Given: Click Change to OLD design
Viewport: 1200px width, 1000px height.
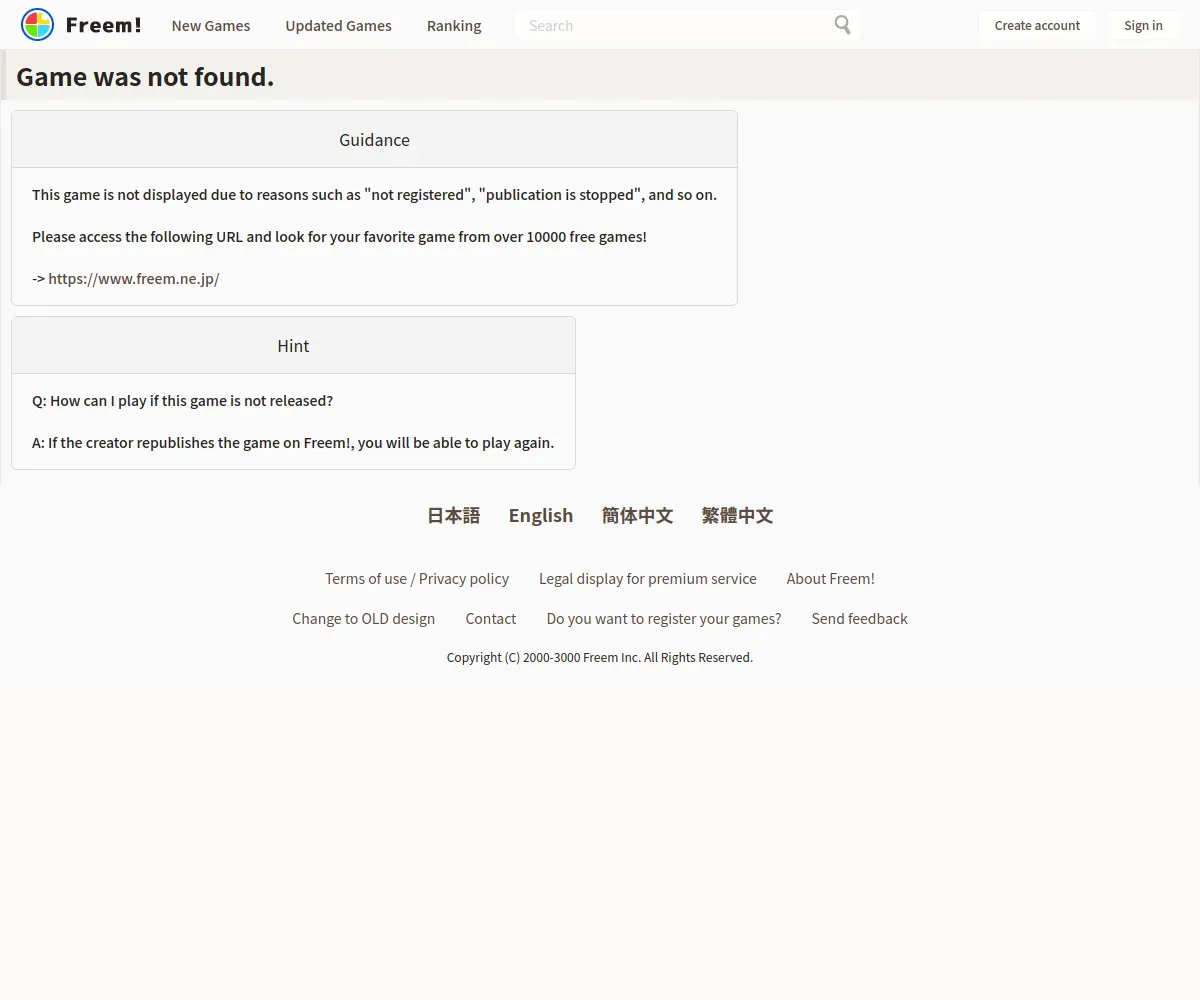Looking at the screenshot, I should [363, 619].
